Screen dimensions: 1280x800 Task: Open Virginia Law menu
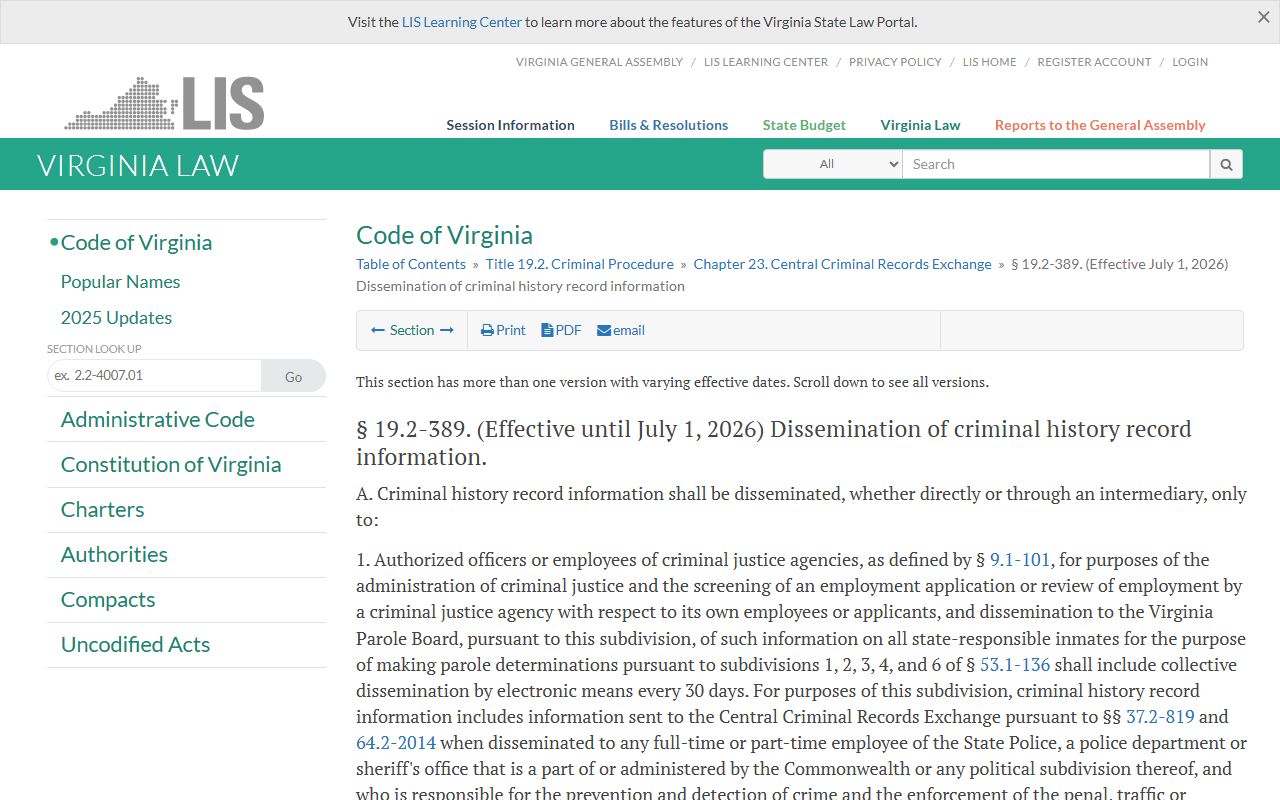(920, 125)
